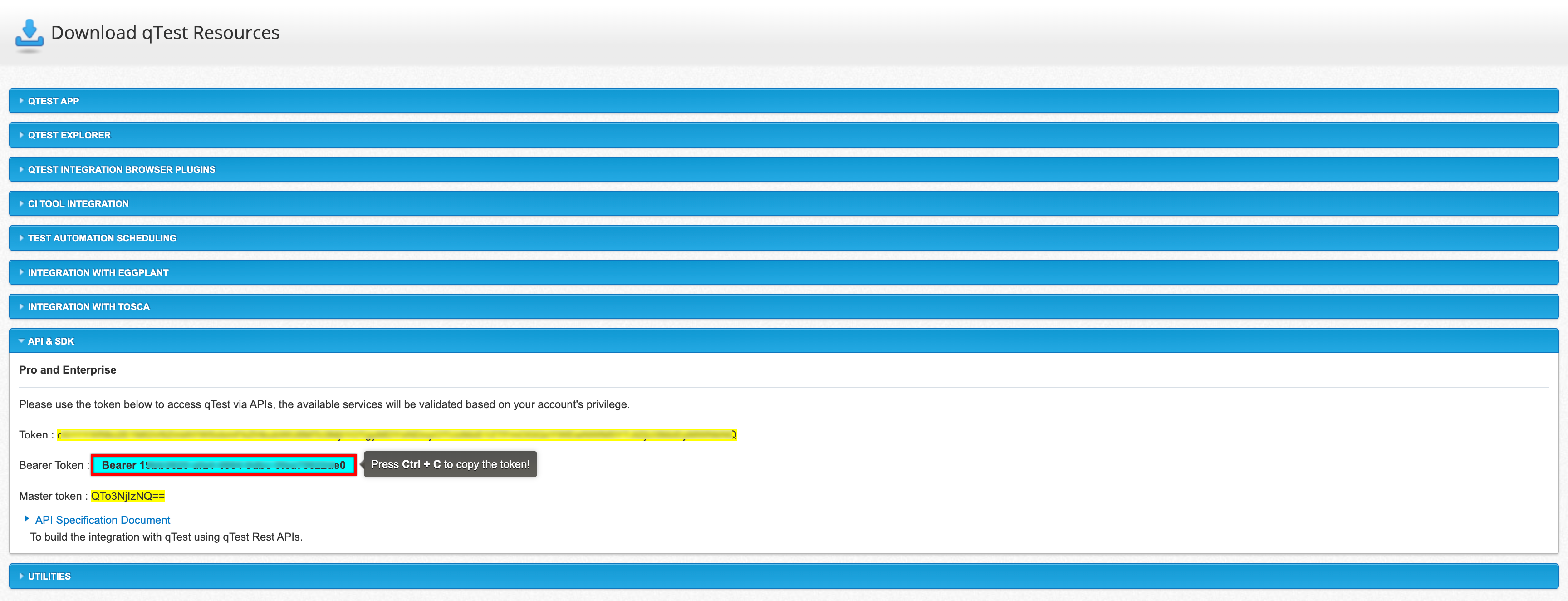Open TEST AUTOMATION SCHEDULING section
This screenshot has height=601, width=1568.
pos(102,239)
